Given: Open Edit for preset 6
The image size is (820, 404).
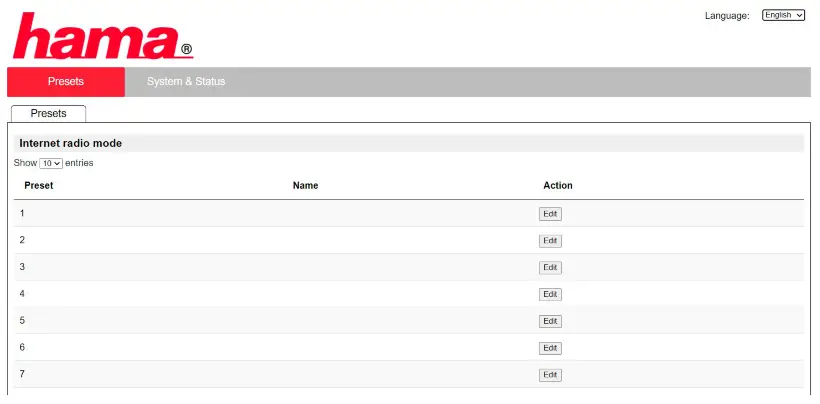Looking at the screenshot, I should [550, 348].
